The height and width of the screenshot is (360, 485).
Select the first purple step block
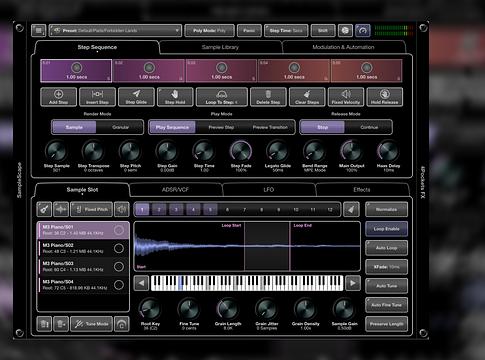(76, 71)
